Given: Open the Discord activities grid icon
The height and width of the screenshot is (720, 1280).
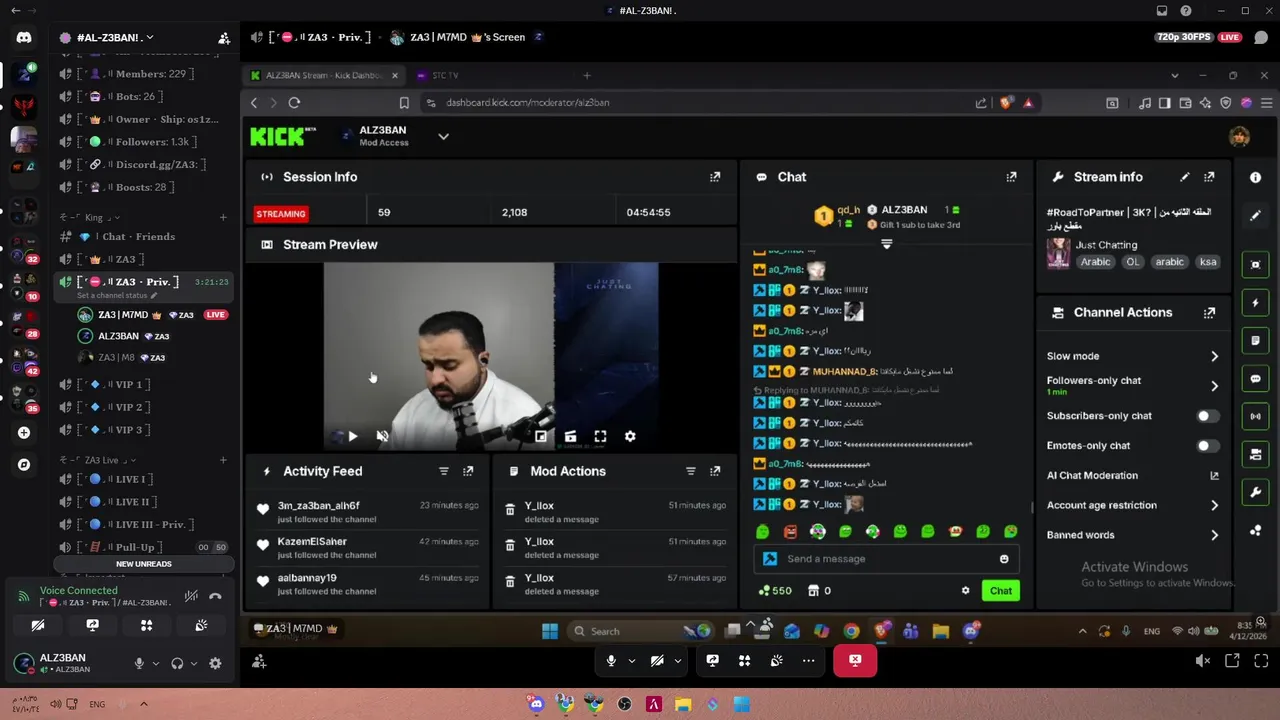Looking at the screenshot, I should click(146, 625).
